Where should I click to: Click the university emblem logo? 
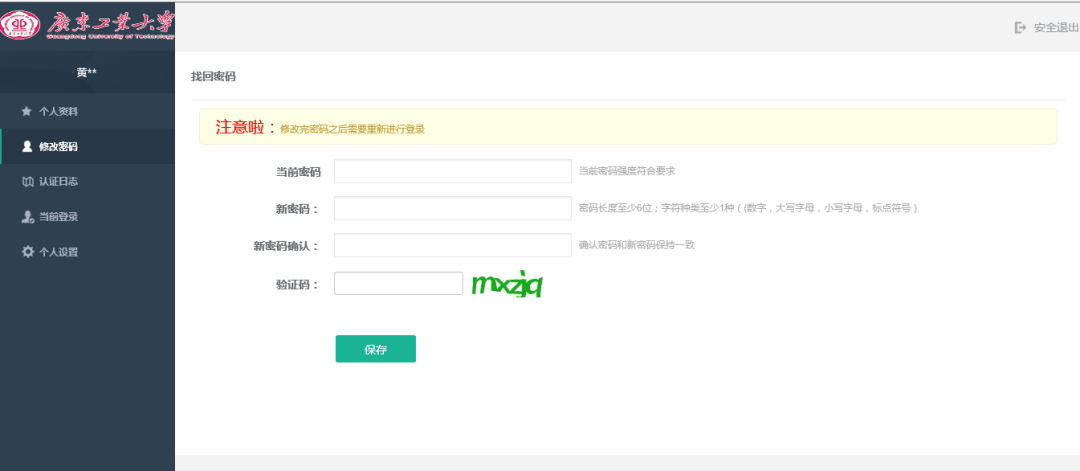pyautogui.click(x=20, y=25)
